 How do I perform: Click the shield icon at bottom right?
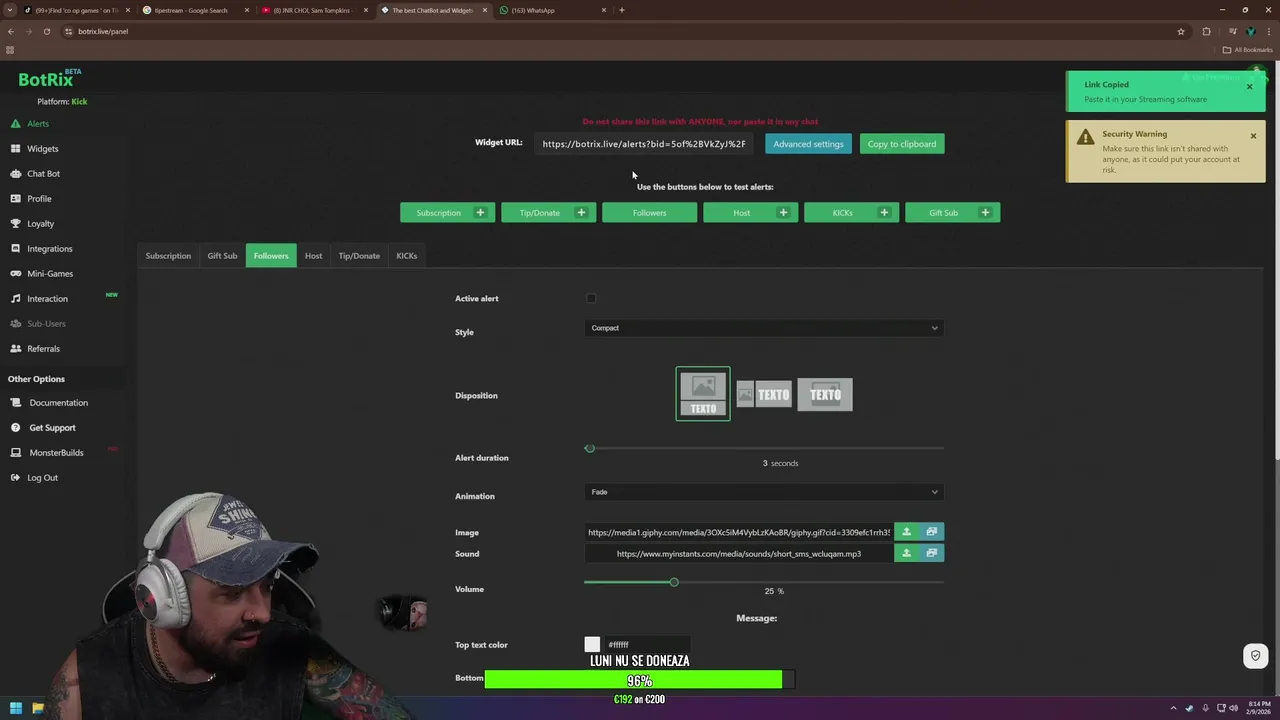coord(1255,656)
